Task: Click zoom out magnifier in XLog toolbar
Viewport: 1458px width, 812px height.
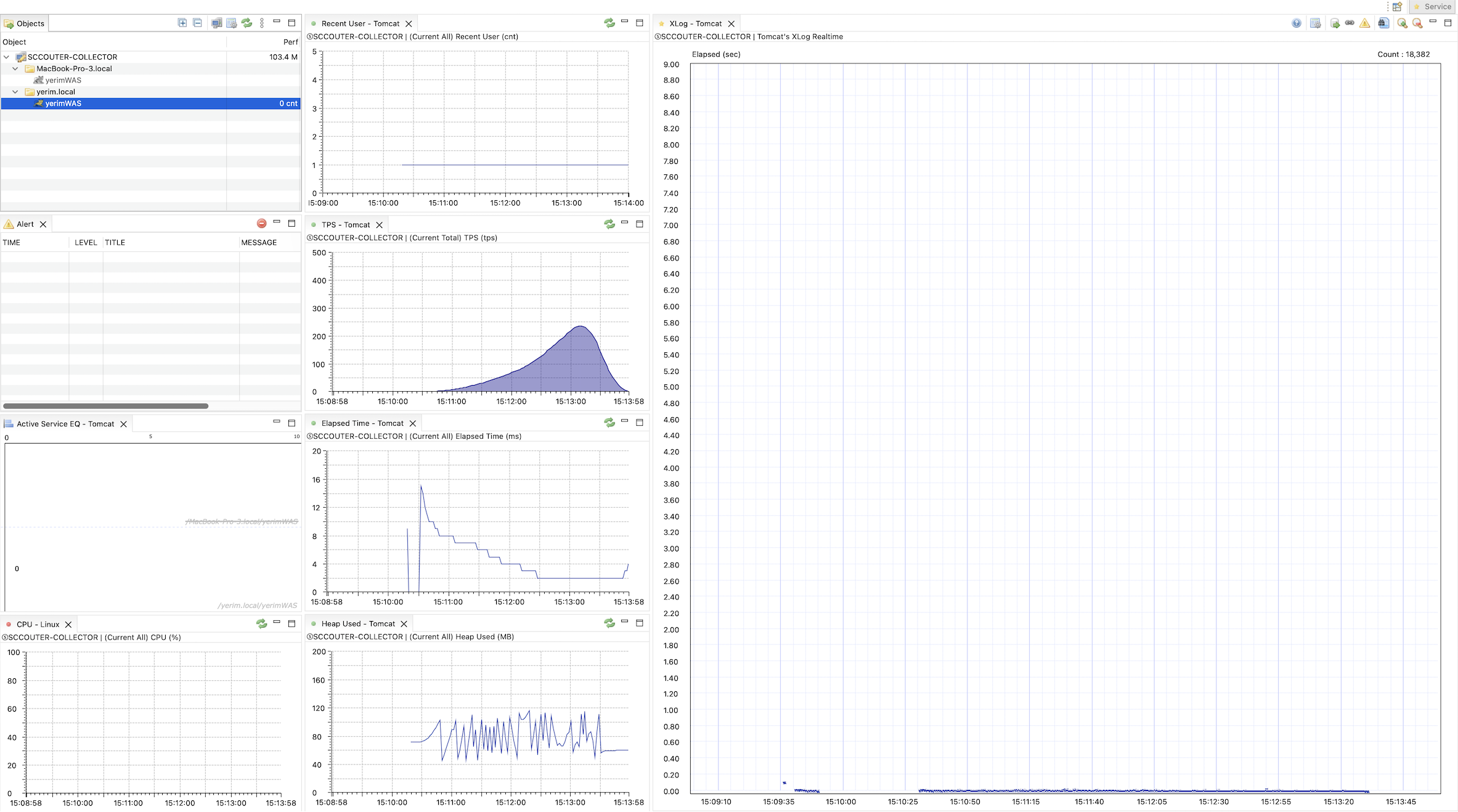Action: click(x=1417, y=23)
